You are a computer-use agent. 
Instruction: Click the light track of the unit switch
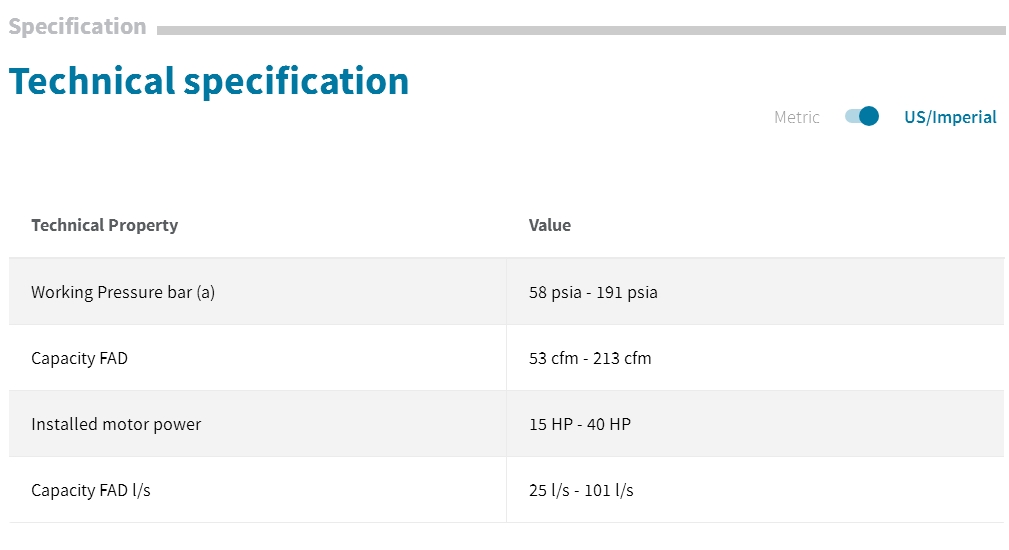pyautogui.click(x=851, y=116)
